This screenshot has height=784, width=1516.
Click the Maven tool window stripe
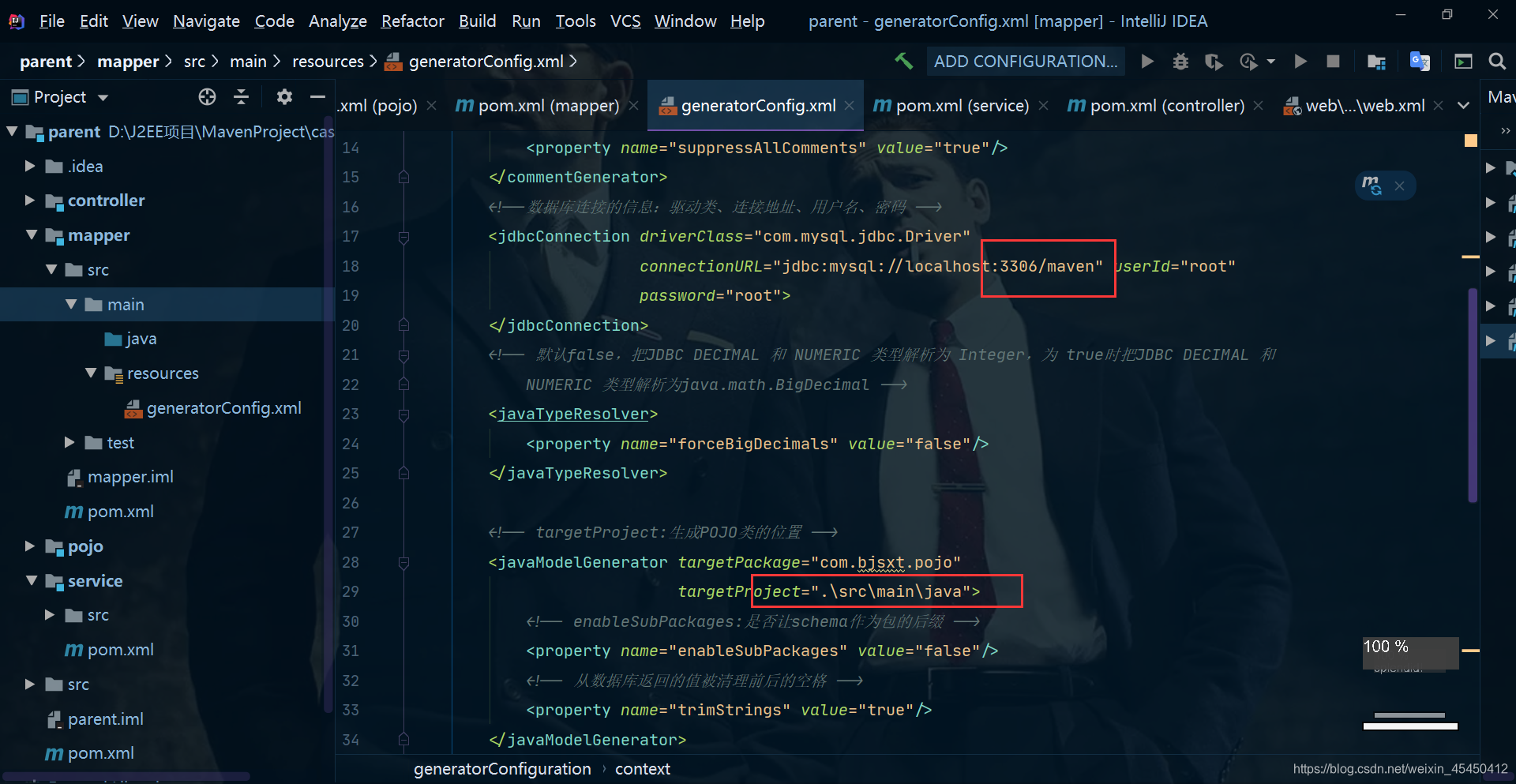click(x=1500, y=97)
